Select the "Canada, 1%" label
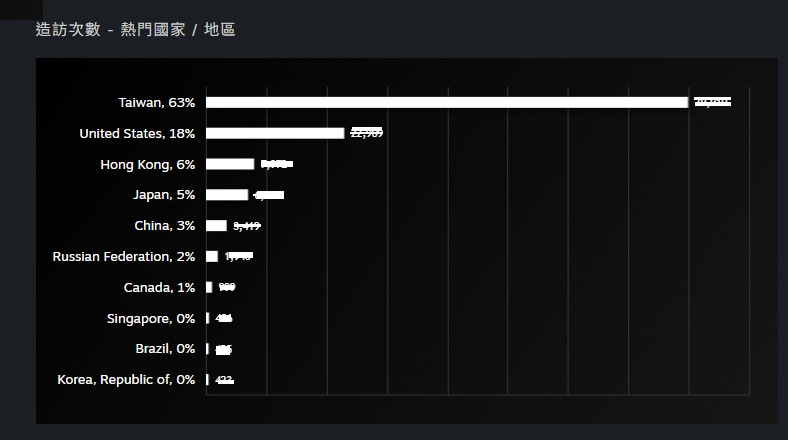Screen dimensions: 788x440 (x=159, y=288)
